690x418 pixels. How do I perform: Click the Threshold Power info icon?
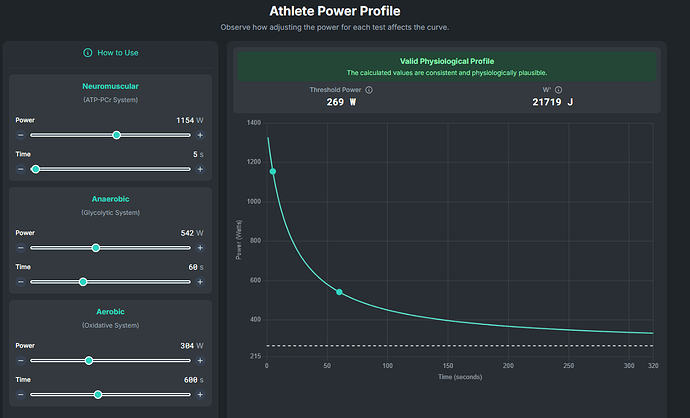[x=369, y=90]
